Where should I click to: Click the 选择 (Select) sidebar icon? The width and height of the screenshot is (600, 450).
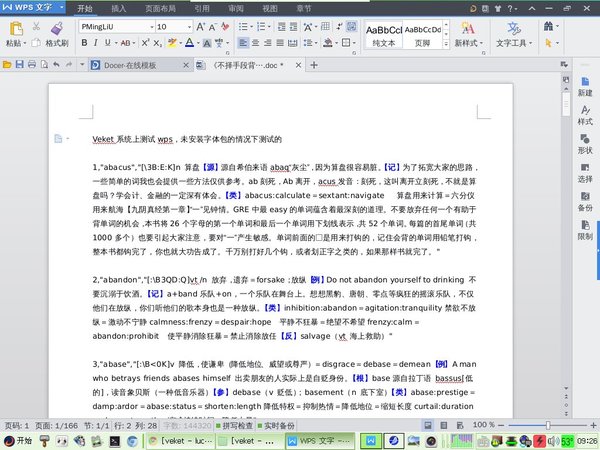[x=585, y=170]
